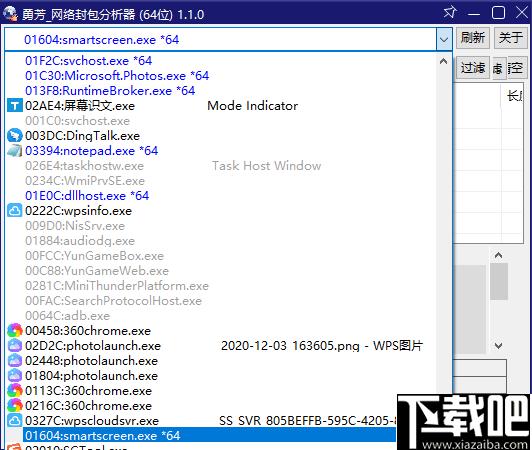532x450 pixels.
Task: Click the 关于 about button
Action: pos(511,37)
